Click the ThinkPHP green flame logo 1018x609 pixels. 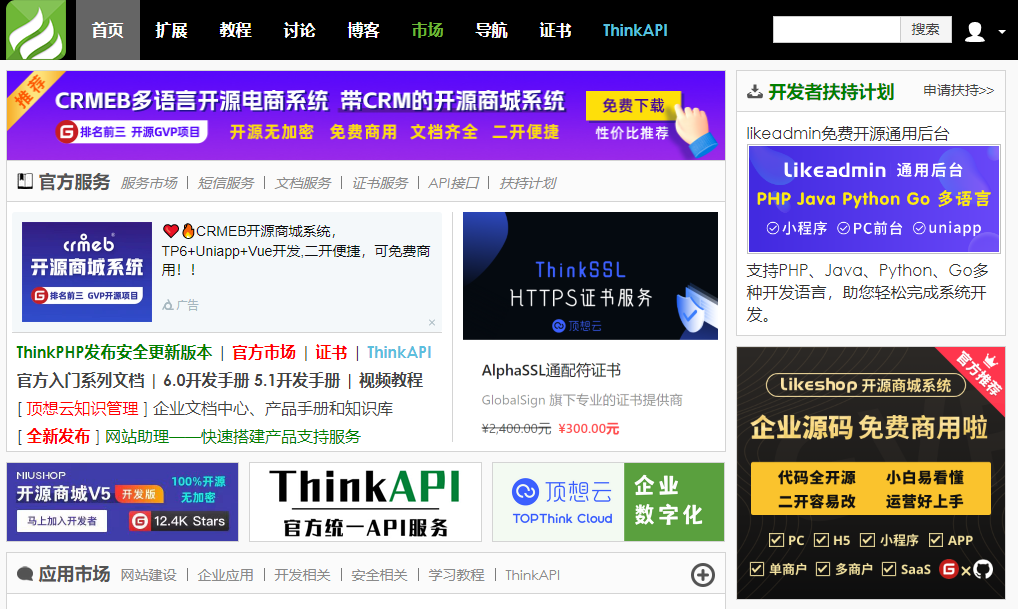click(36, 30)
